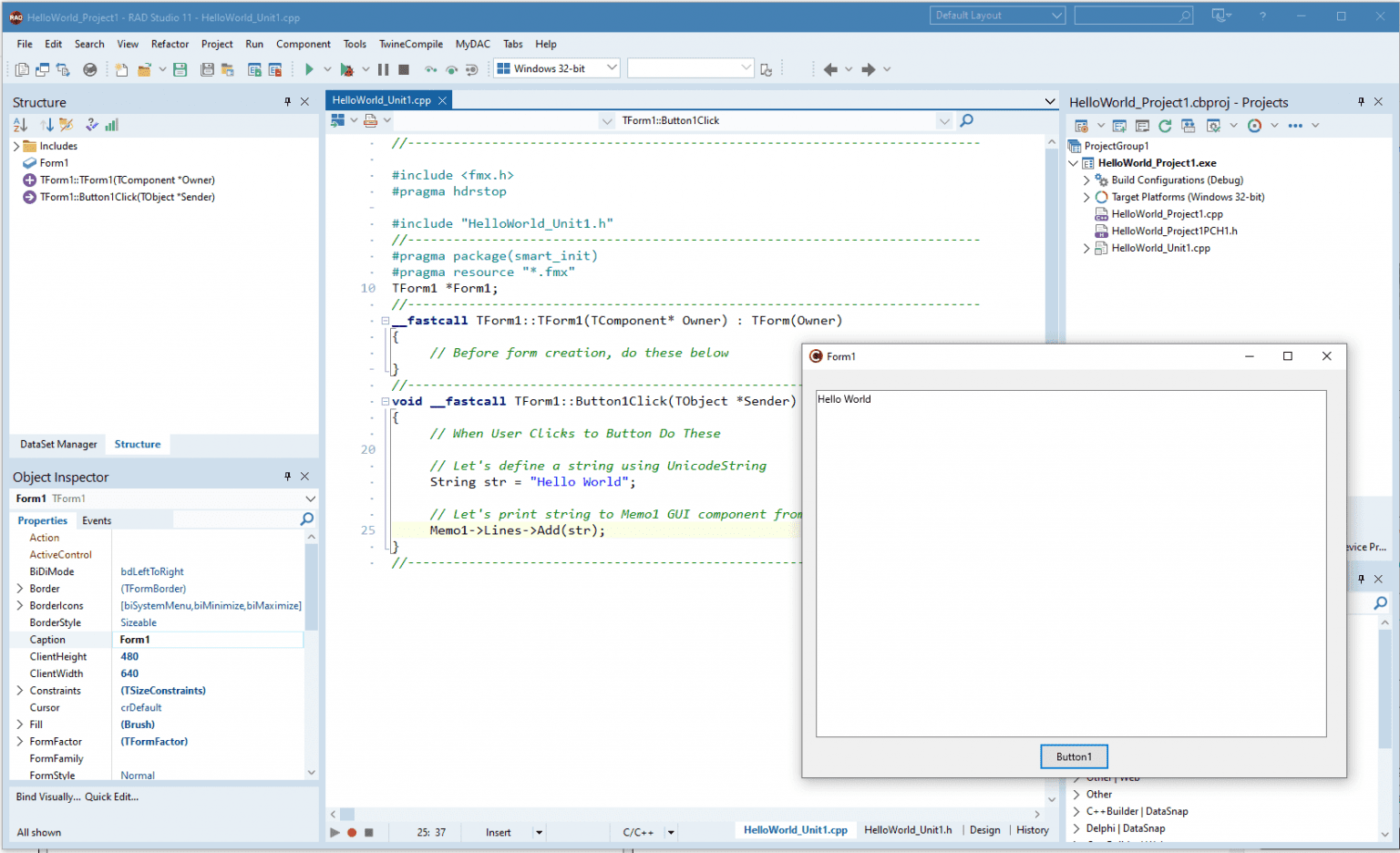Image resolution: width=1400 pixels, height=853 pixels.
Task: Expand the Constraints property
Action: pos(20,691)
